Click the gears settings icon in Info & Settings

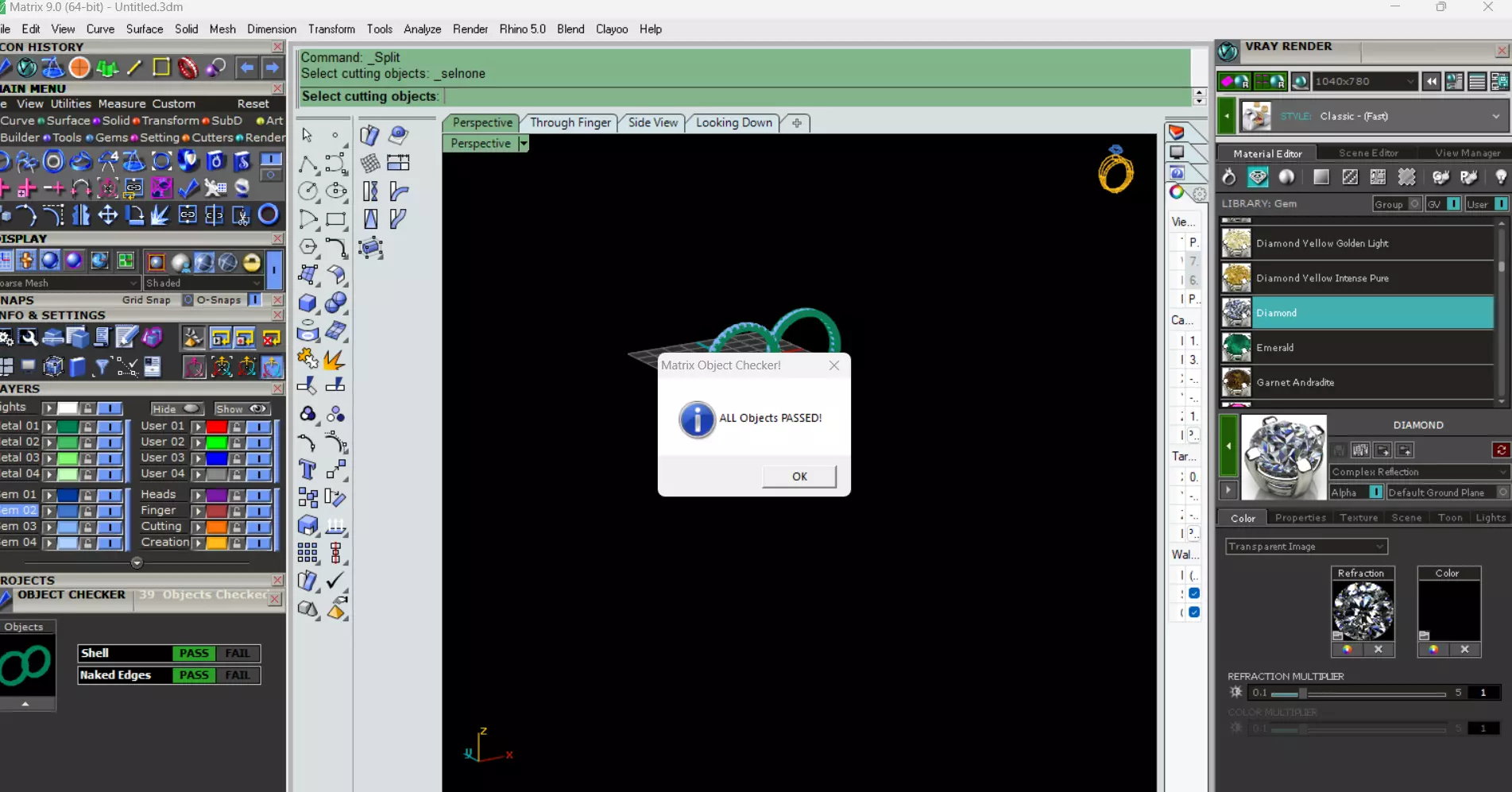tap(6, 338)
